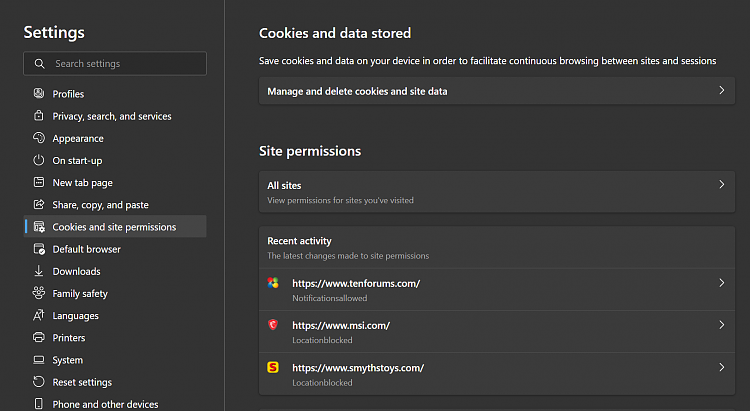Click Manage and delete cookies and site data

click(x=496, y=91)
